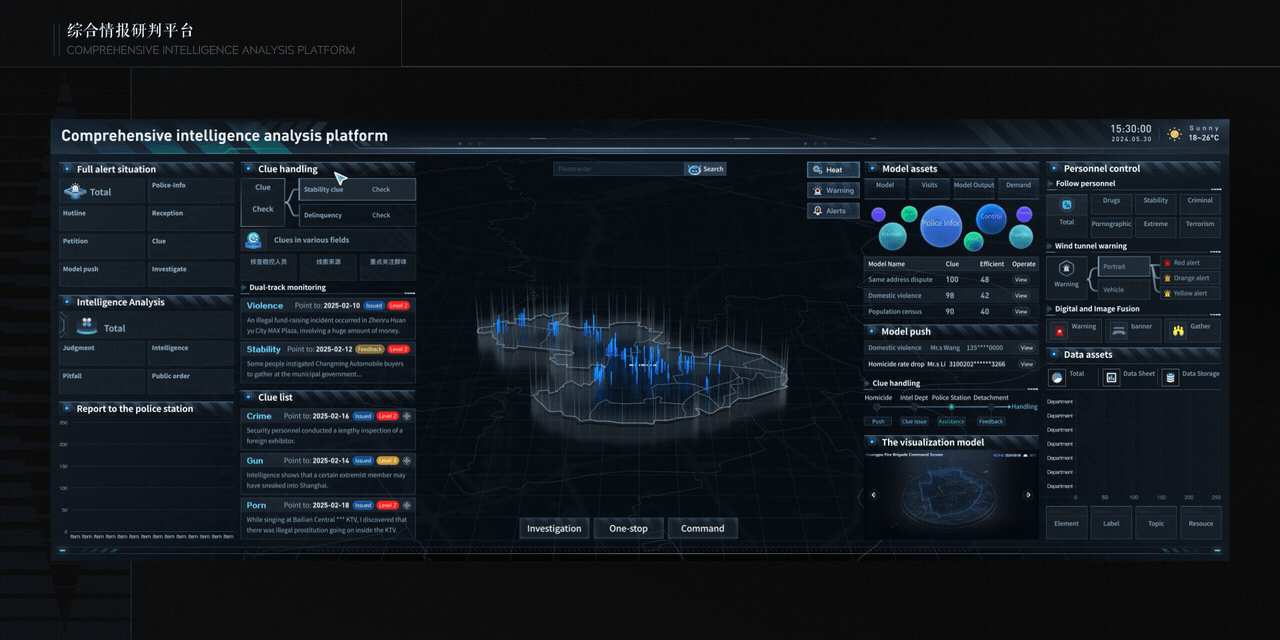This screenshot has height=640, width=1280.
Task: Click the banner icon in Digital and Image Fusion
Action: [x=1119, y=330]
